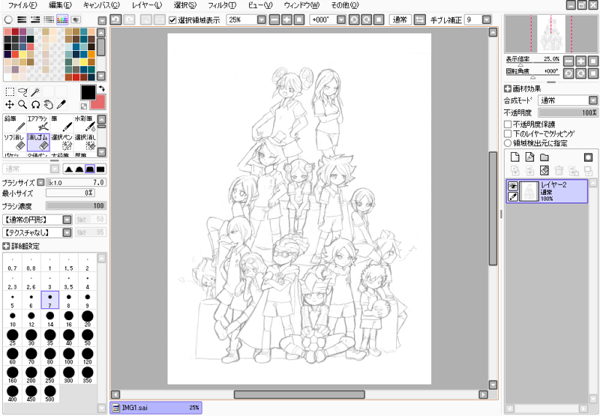Open the rotation angle +000° dropdown

(x=341, y=20)
